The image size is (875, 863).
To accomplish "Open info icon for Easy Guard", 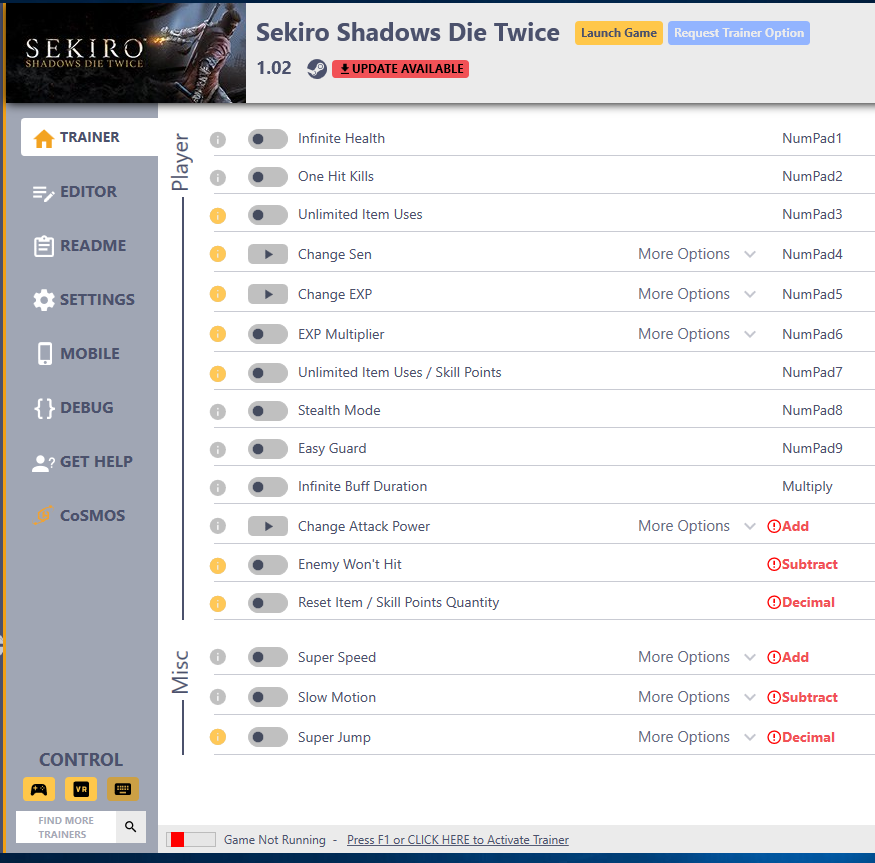I will (x=218, y=450).
